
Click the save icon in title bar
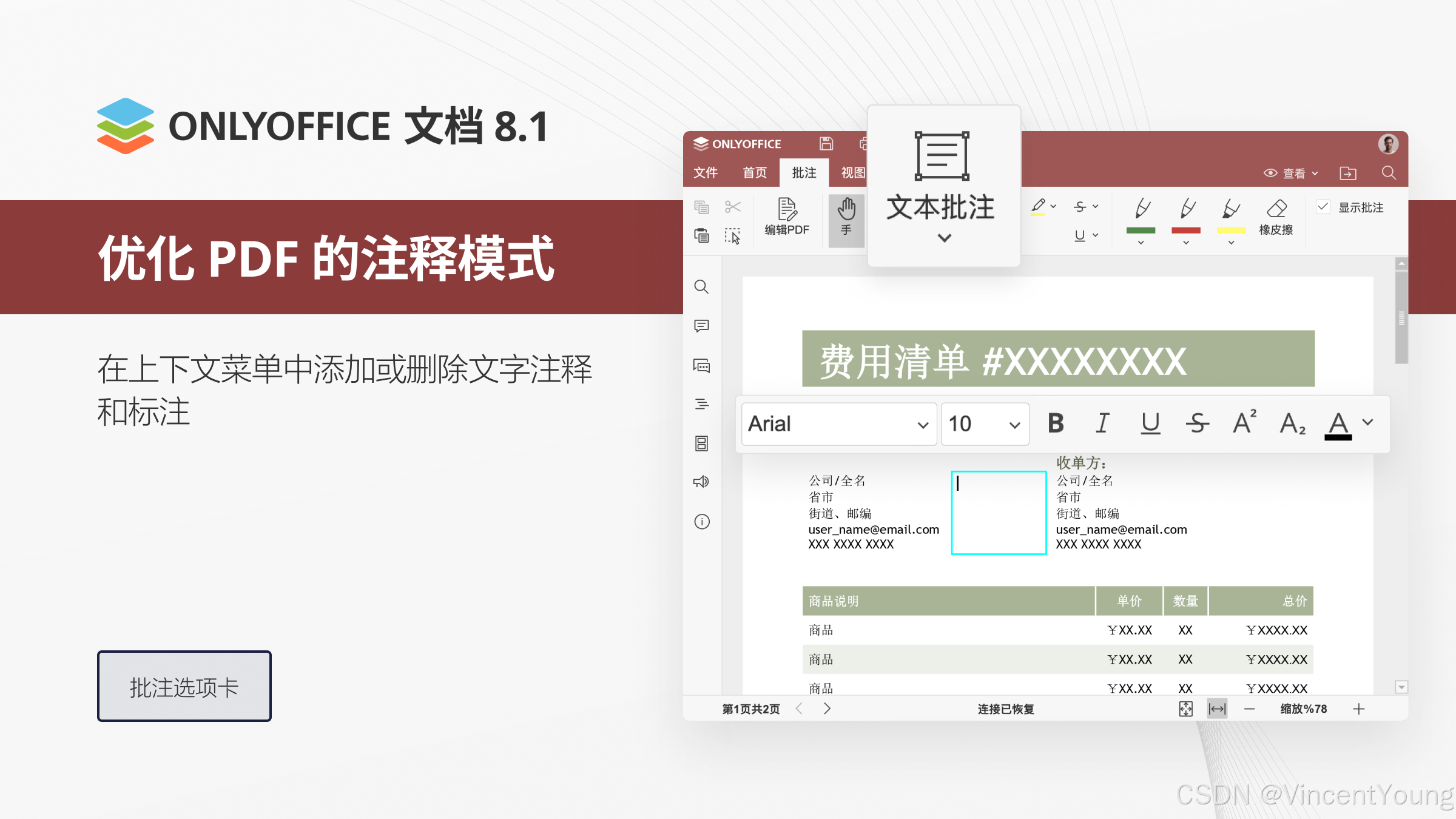pos(826,144)
